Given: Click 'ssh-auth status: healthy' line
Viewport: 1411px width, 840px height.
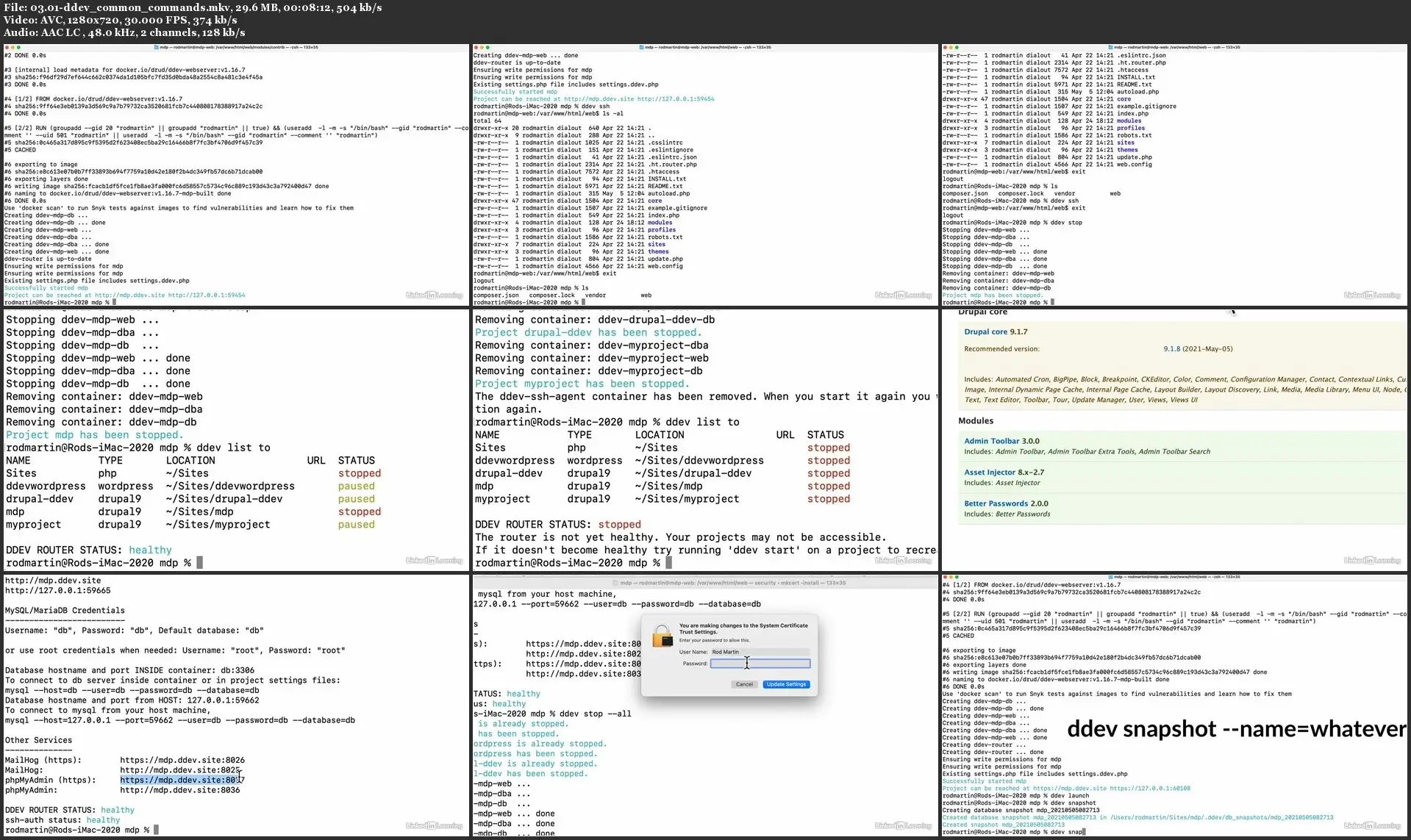Looking at the screenshot, I should pyautogui.click(x=62, y=820).
